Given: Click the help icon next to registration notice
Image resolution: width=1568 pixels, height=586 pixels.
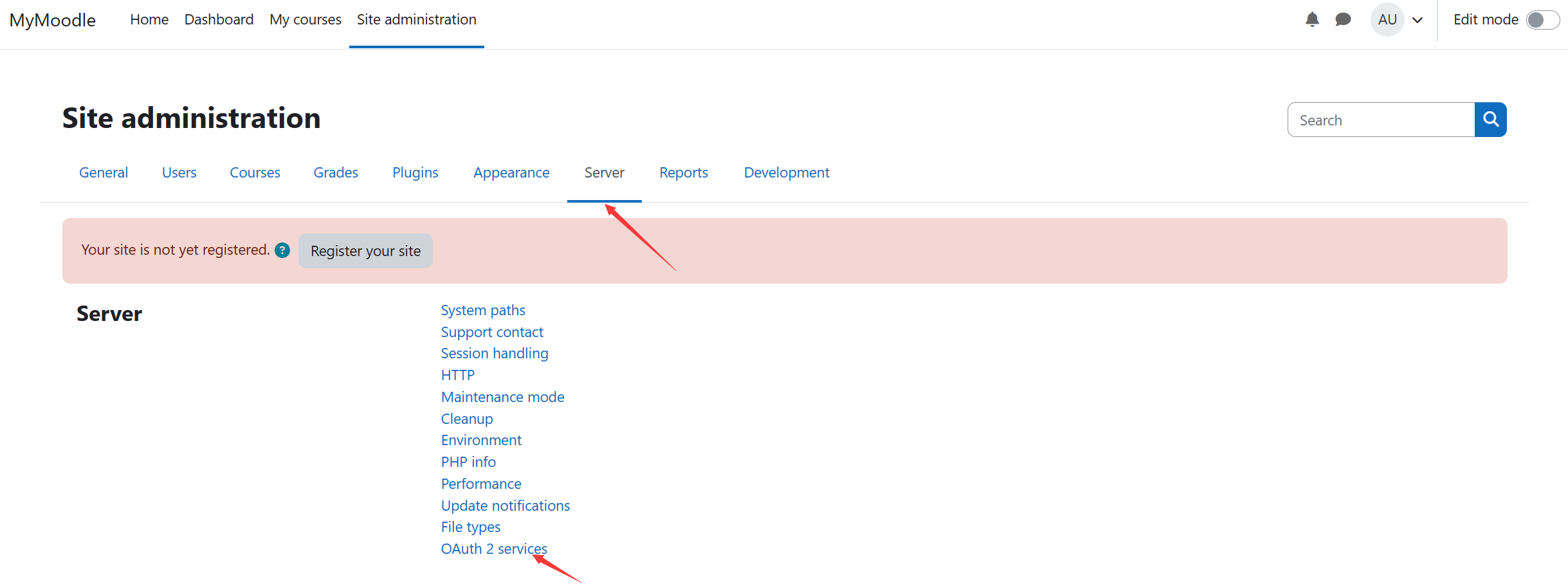Looking at the screenshot, I should [282, 250].
